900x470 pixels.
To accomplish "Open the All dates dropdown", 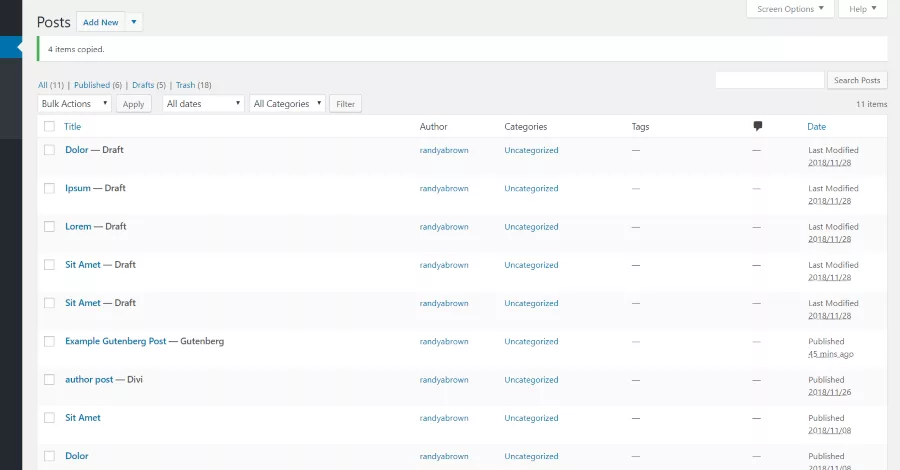I will (203, 104).
